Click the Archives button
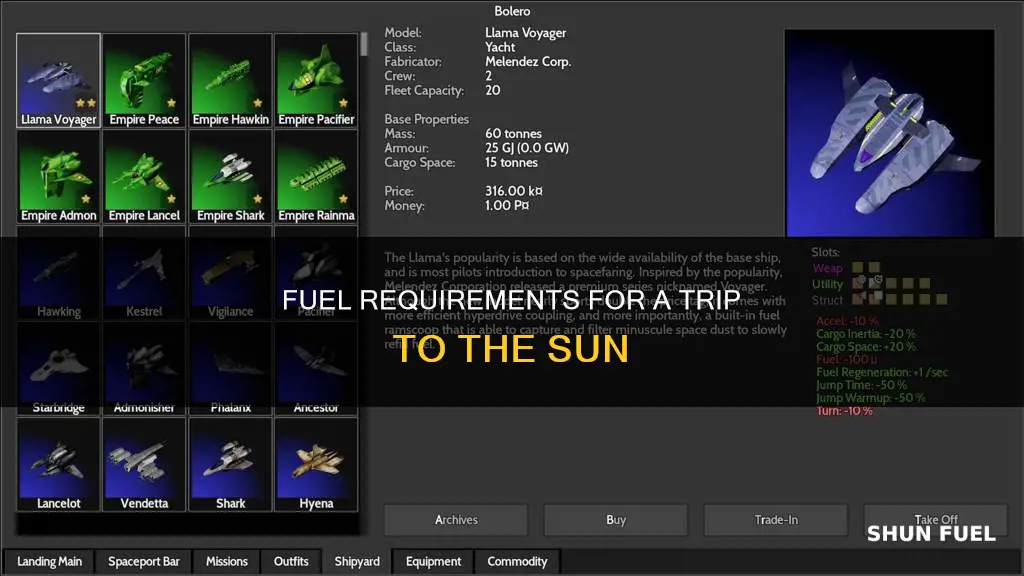Screen dimensions: 1024x576 [456, 520]
